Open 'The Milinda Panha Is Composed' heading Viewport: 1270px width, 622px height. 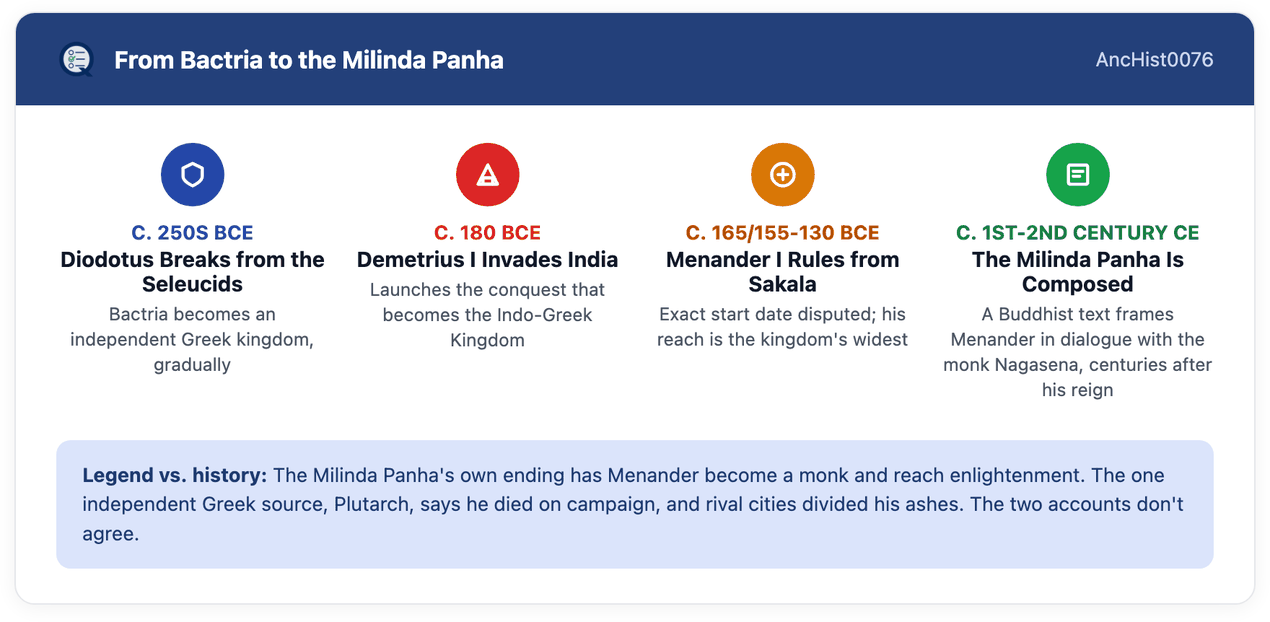1078,272
